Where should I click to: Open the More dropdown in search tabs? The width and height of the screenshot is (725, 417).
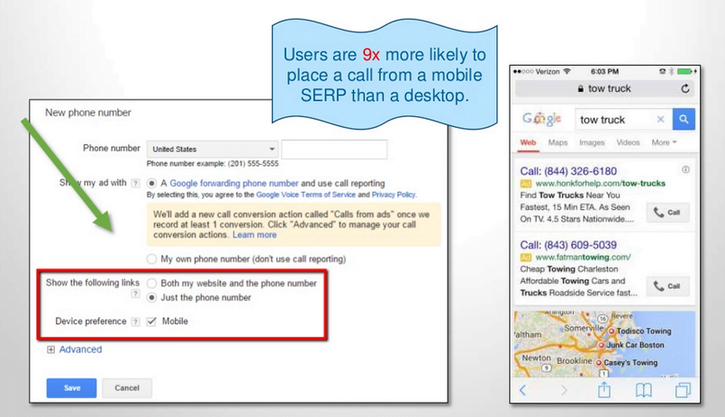(664, 142)
